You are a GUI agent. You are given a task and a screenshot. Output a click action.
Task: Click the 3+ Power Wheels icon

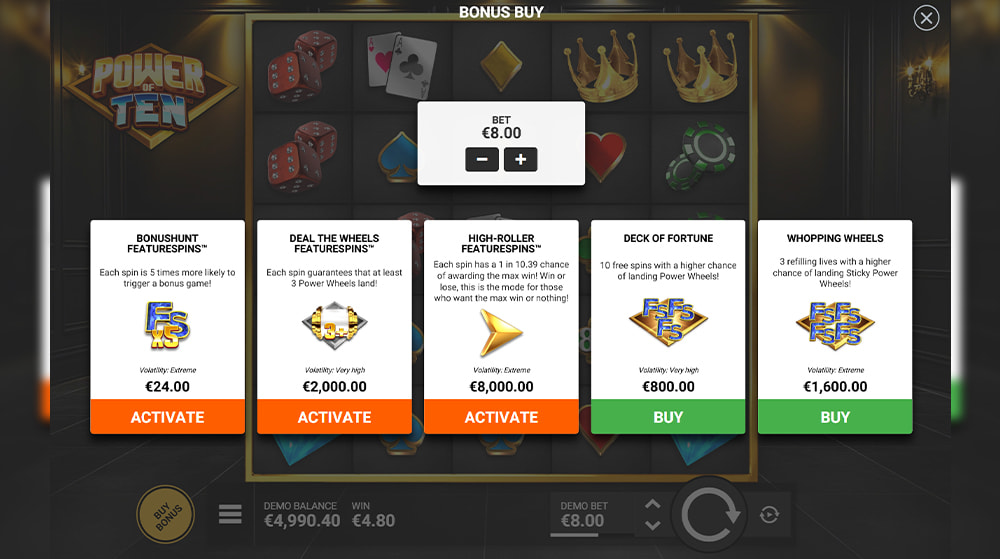pos(335,326)
